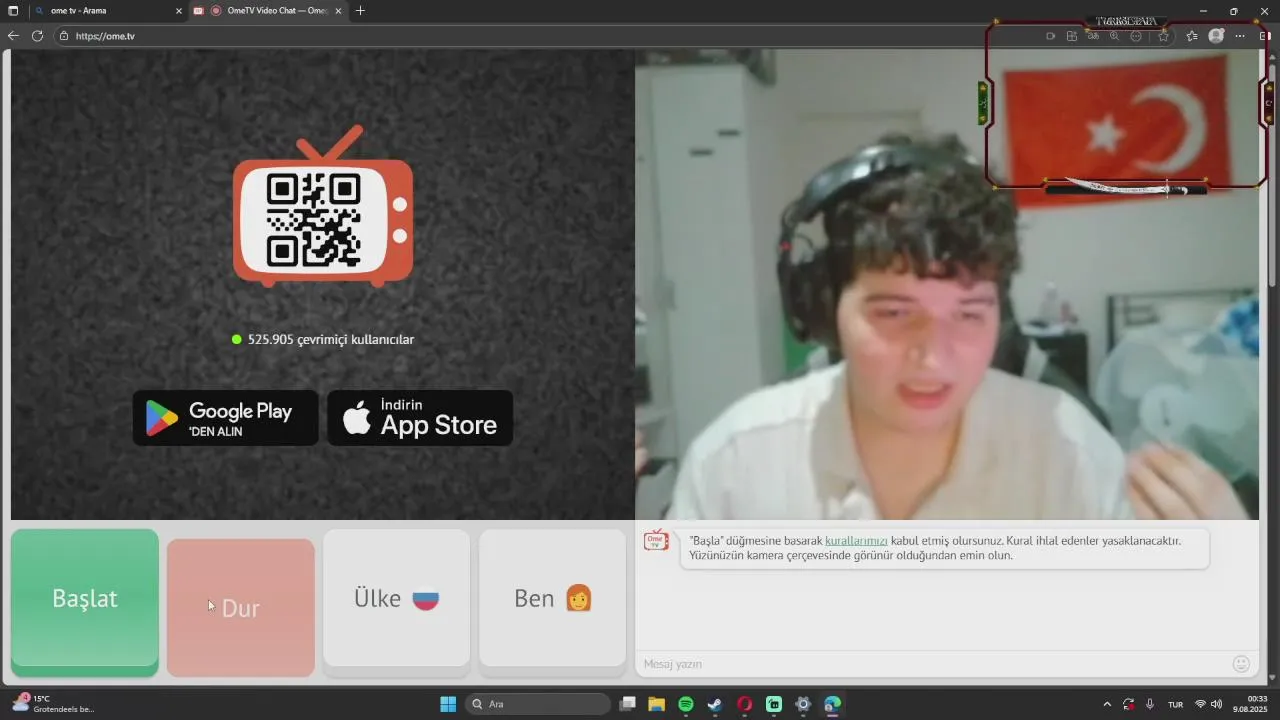Image resolution: width=1280 pixels, height=720 pixels.
Task: Open the emoji smiley picker
Action: click(x=1241, y=664)
